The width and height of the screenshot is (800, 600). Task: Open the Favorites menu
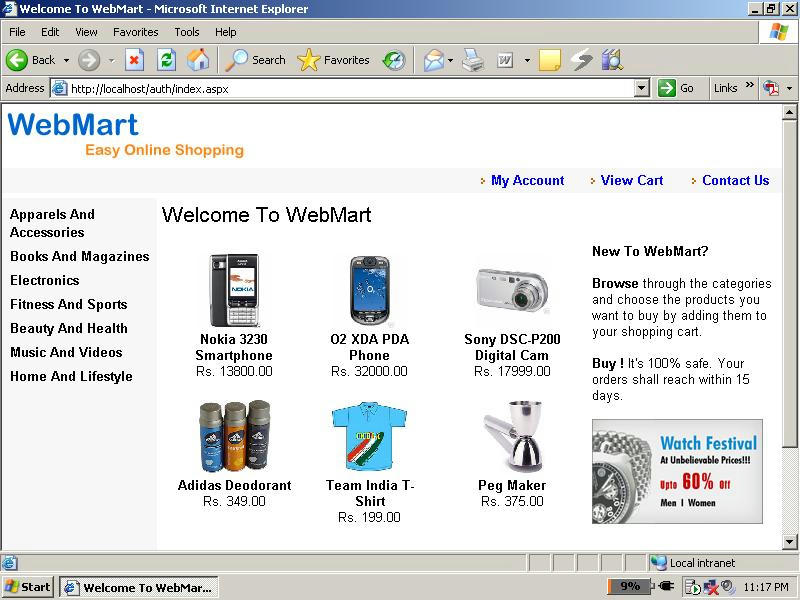coord(136,32)
